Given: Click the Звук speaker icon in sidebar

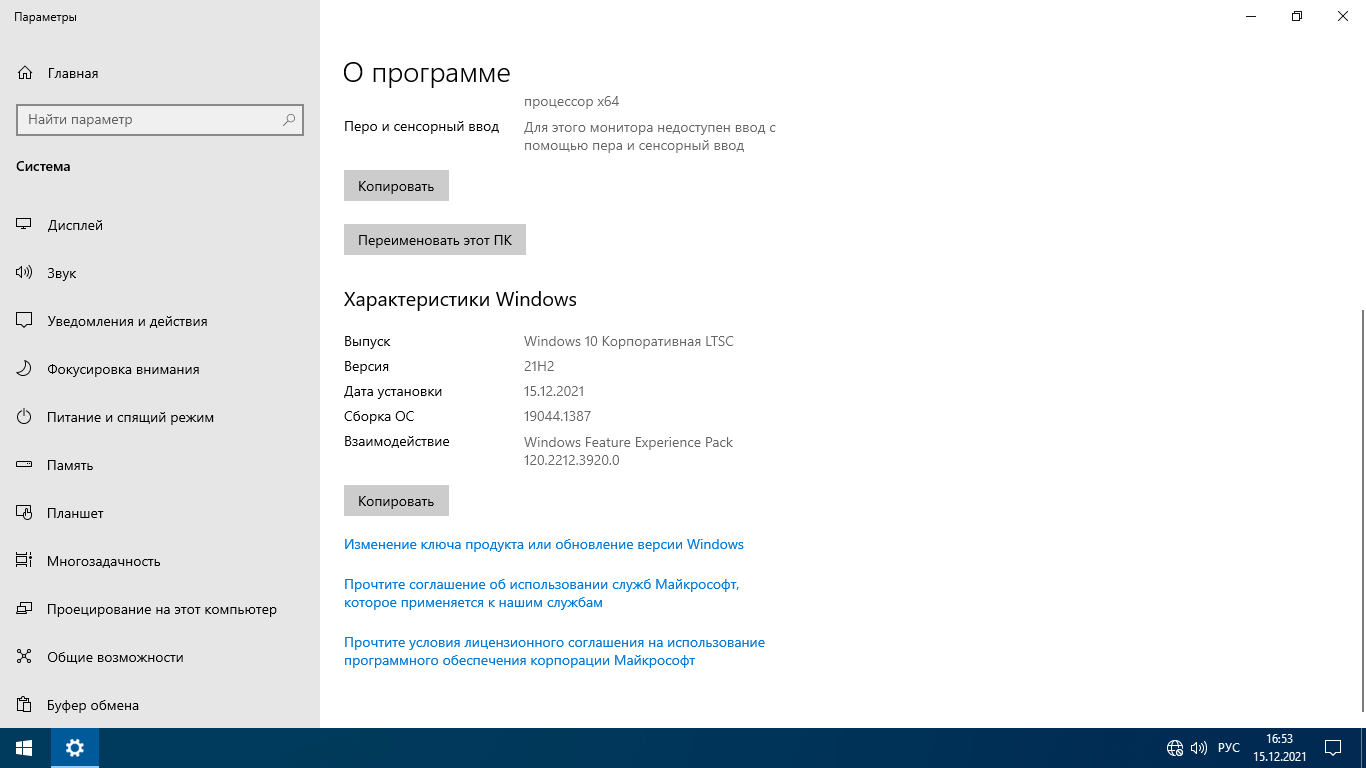Looking at the screenshot, I should [x=25, y=273].
